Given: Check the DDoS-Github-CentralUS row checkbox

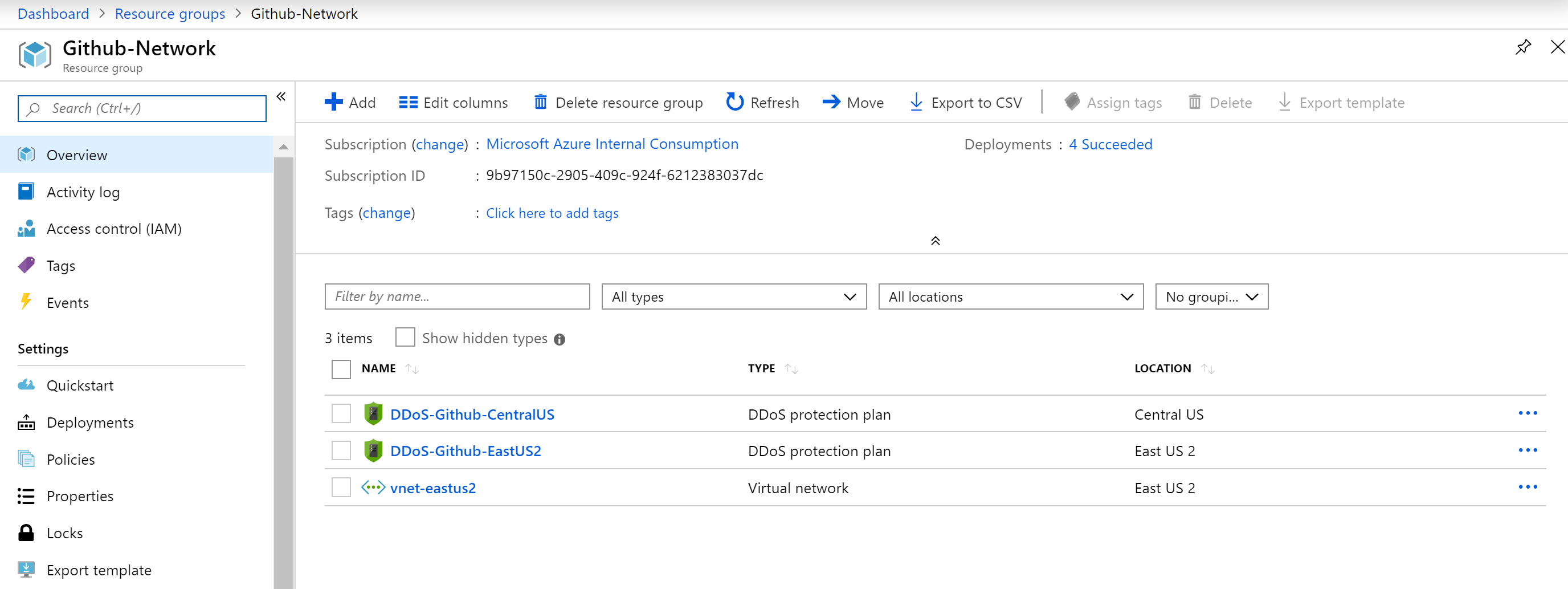Looking at the screenshot, I should click(x=341, y=413).
